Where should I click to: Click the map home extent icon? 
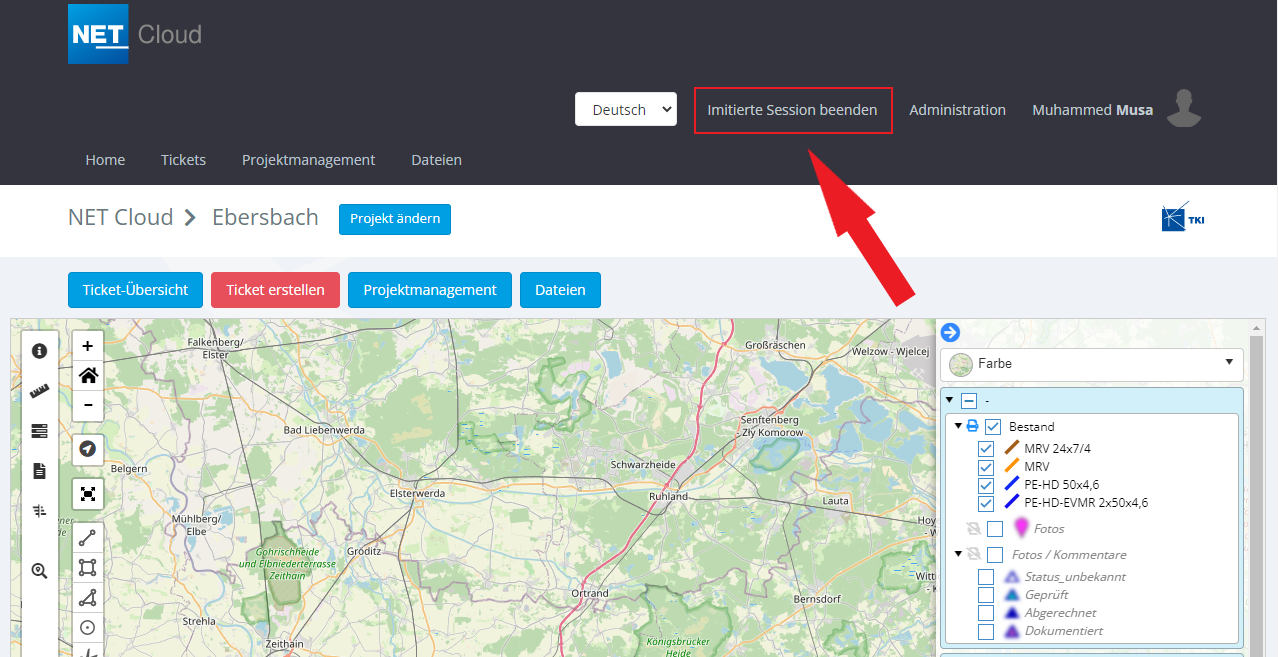coord(88,376)
